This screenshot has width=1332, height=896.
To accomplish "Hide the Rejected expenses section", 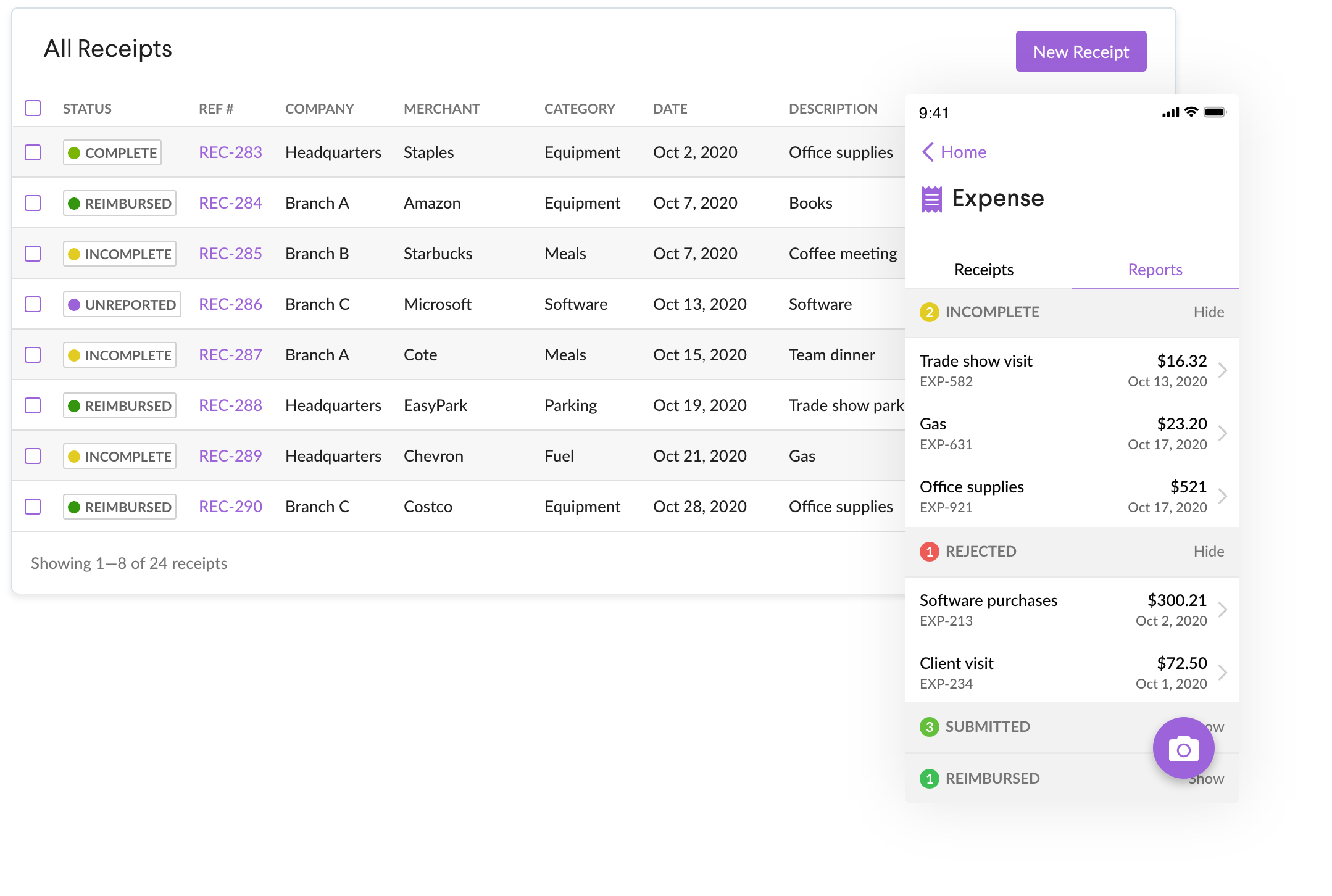I will click(x=1209, y=551).
